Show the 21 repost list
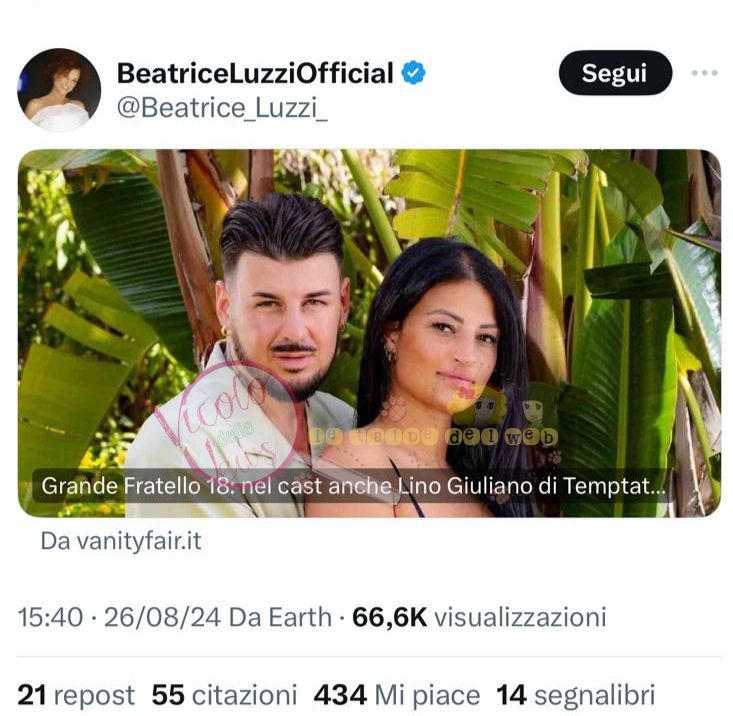This screenshot has width=733, height=716. [x=76, y=695]
